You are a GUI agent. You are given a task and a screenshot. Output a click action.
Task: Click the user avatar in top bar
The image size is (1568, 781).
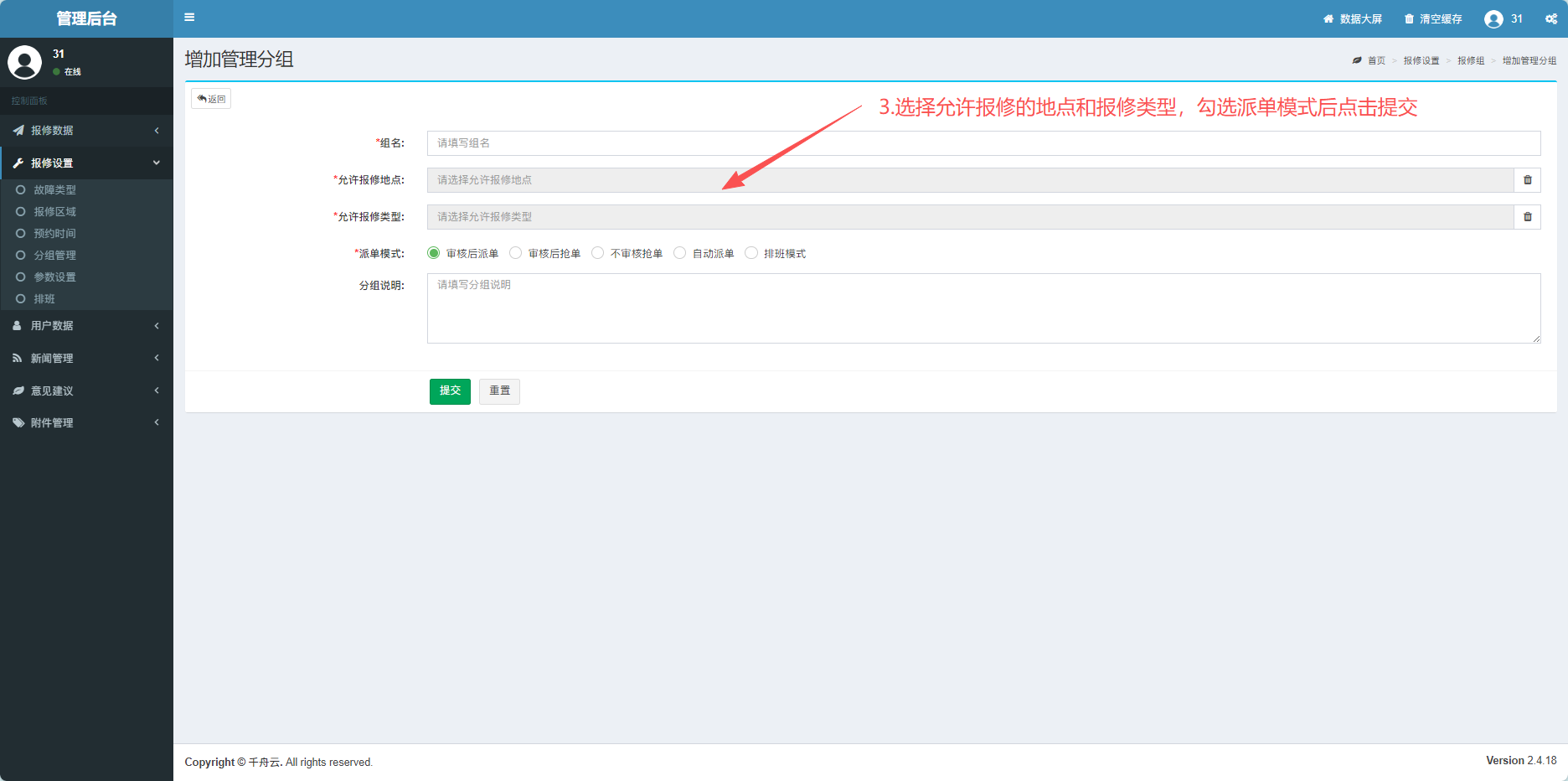click(1493, 19)
